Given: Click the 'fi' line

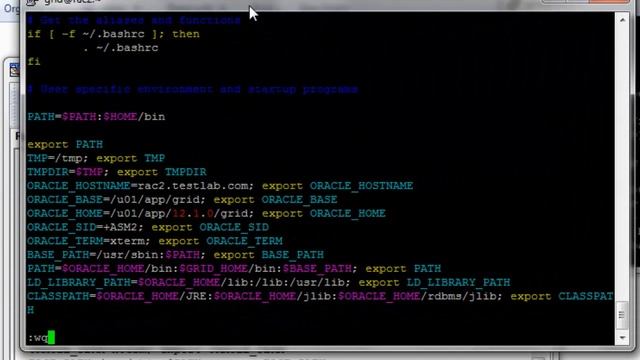Looking at the screenshot, I should click(34, 62).
